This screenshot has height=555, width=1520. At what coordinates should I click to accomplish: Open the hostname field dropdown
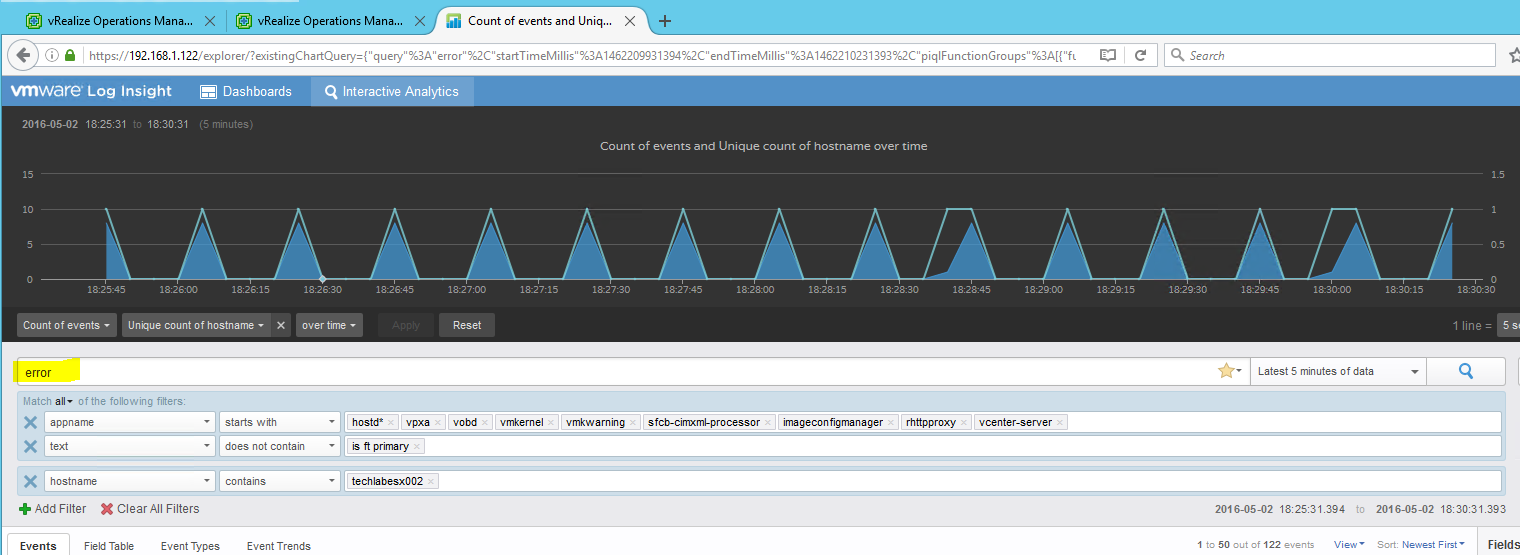point(130,481)
